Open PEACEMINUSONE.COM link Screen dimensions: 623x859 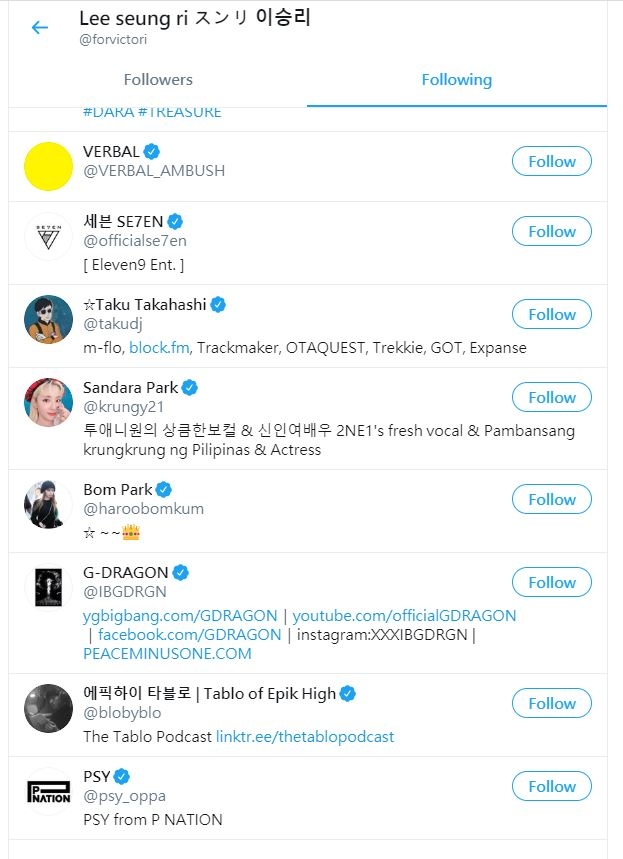click(167, 654)
